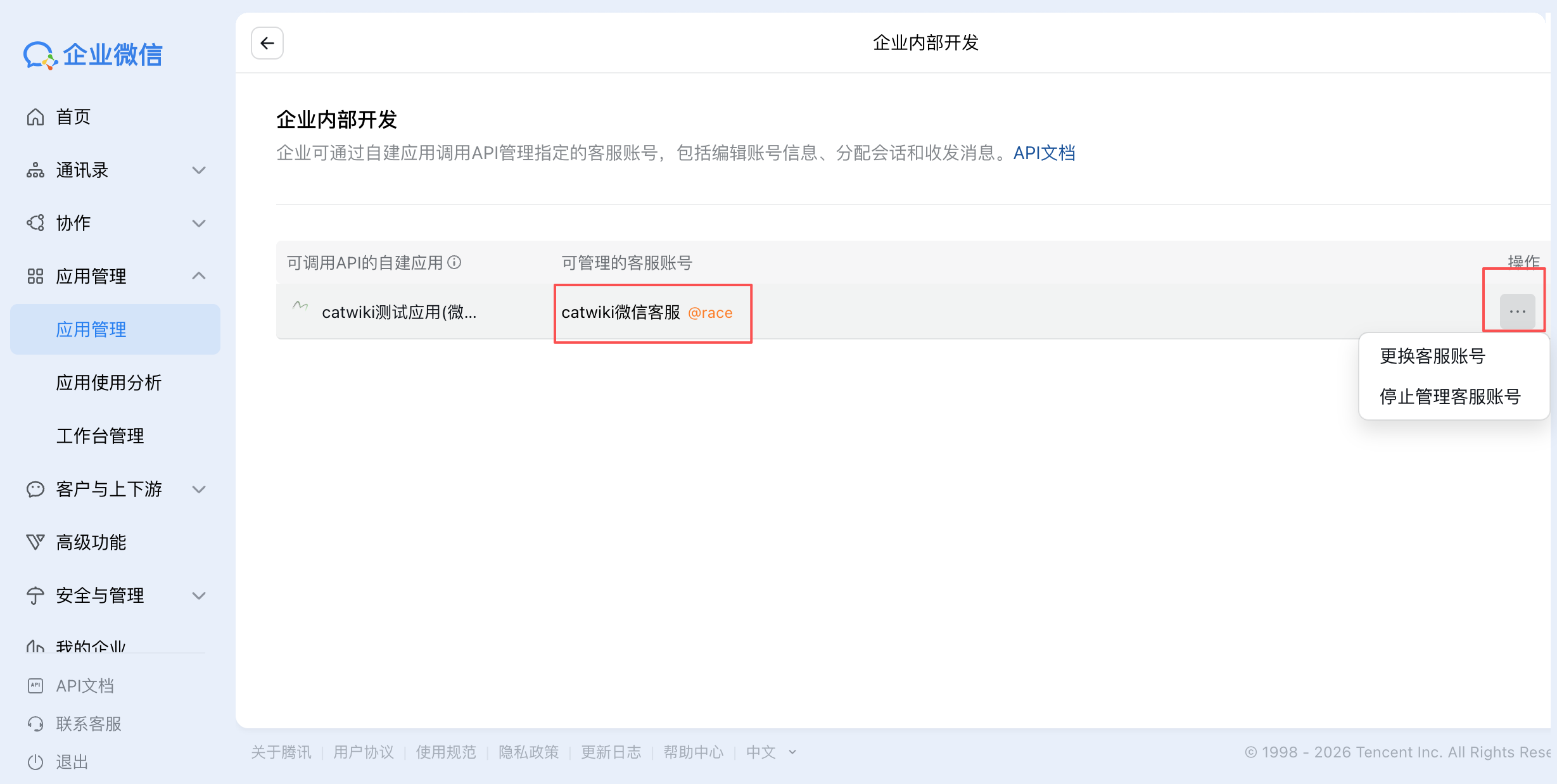Screen dimensions: 1557x784
Task: Click the 联系客服 headset icon
Action: click(35, 724)
